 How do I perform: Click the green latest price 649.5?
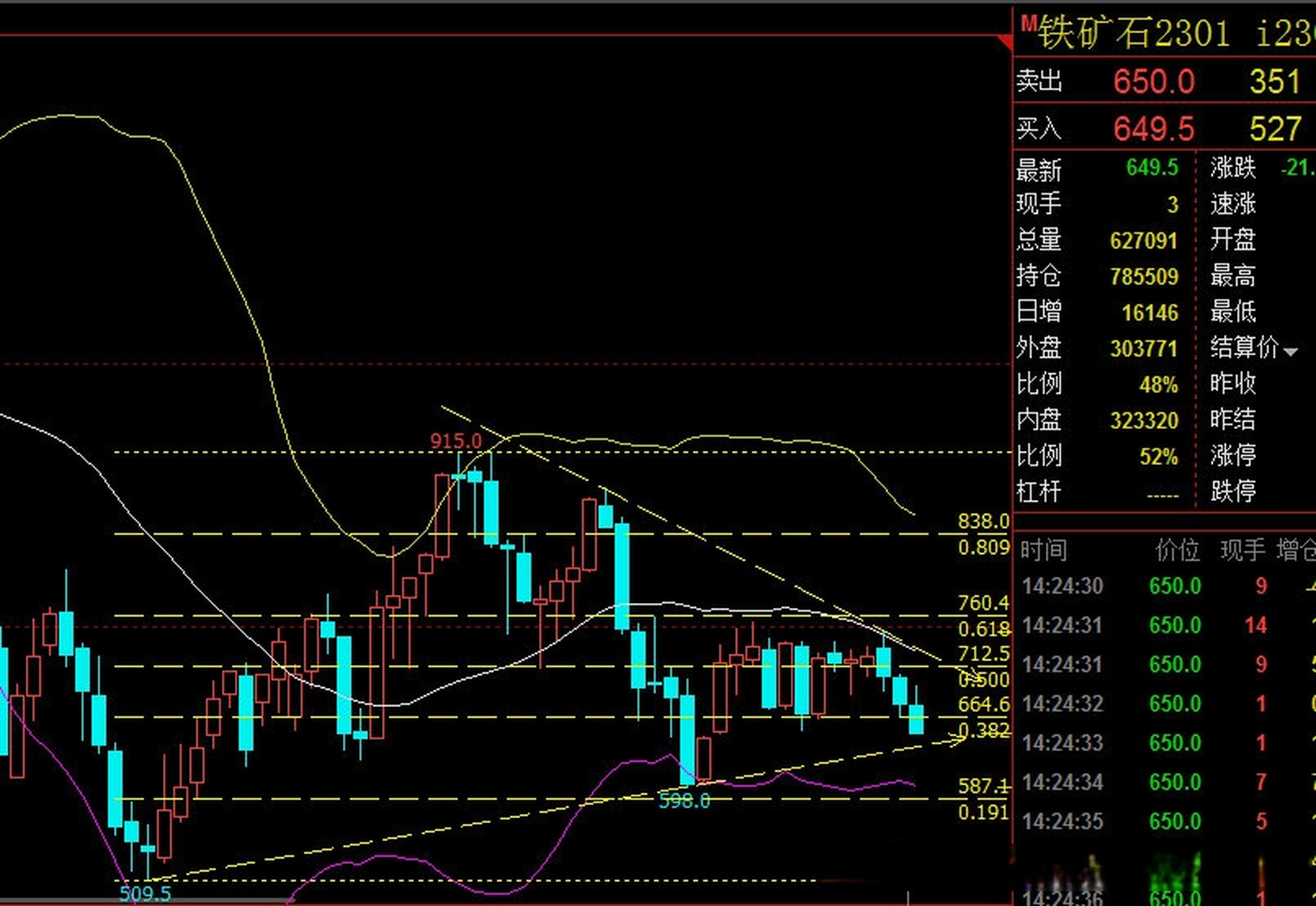(1153, 168)
